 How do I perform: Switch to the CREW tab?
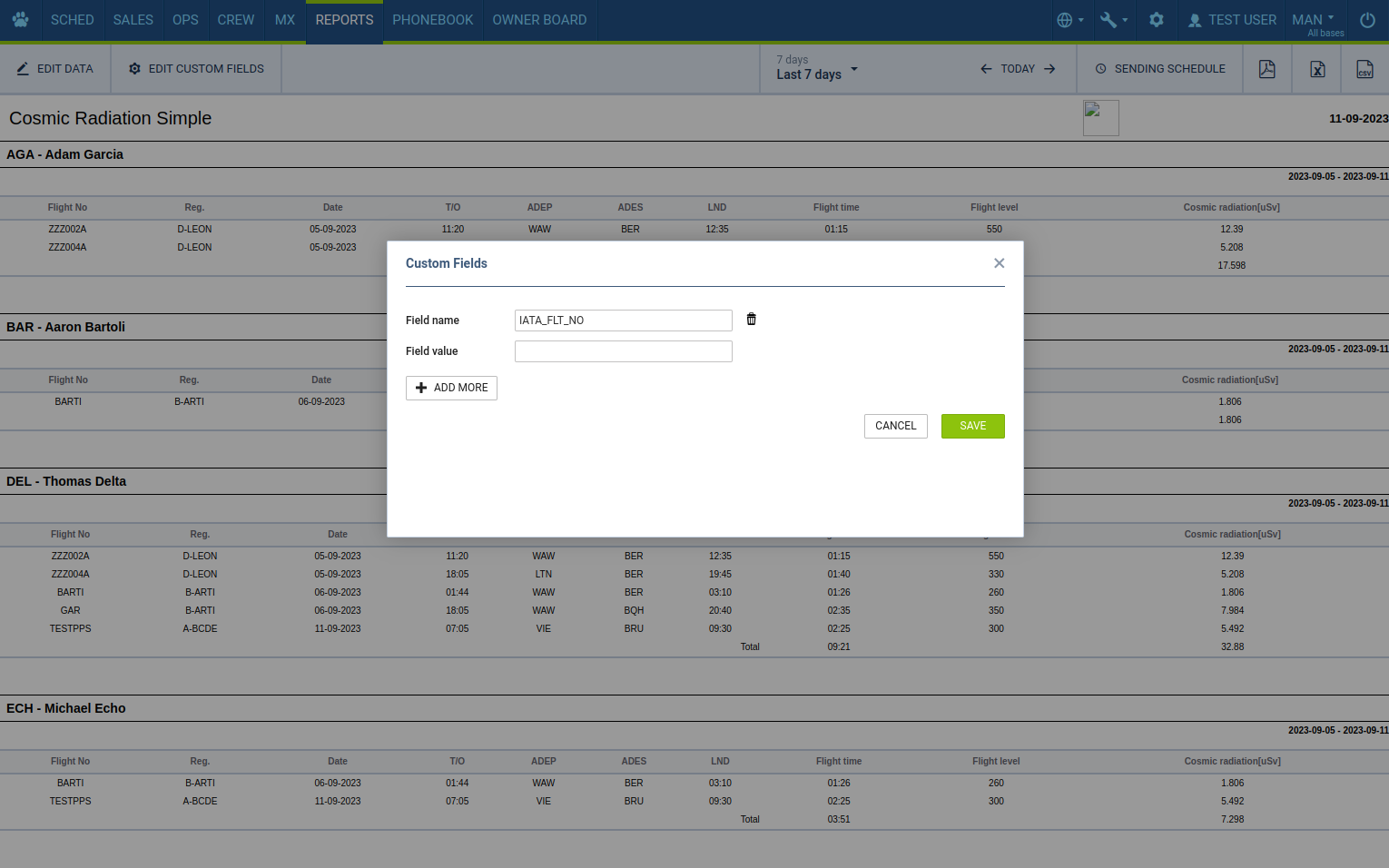[x=235, y=20]
